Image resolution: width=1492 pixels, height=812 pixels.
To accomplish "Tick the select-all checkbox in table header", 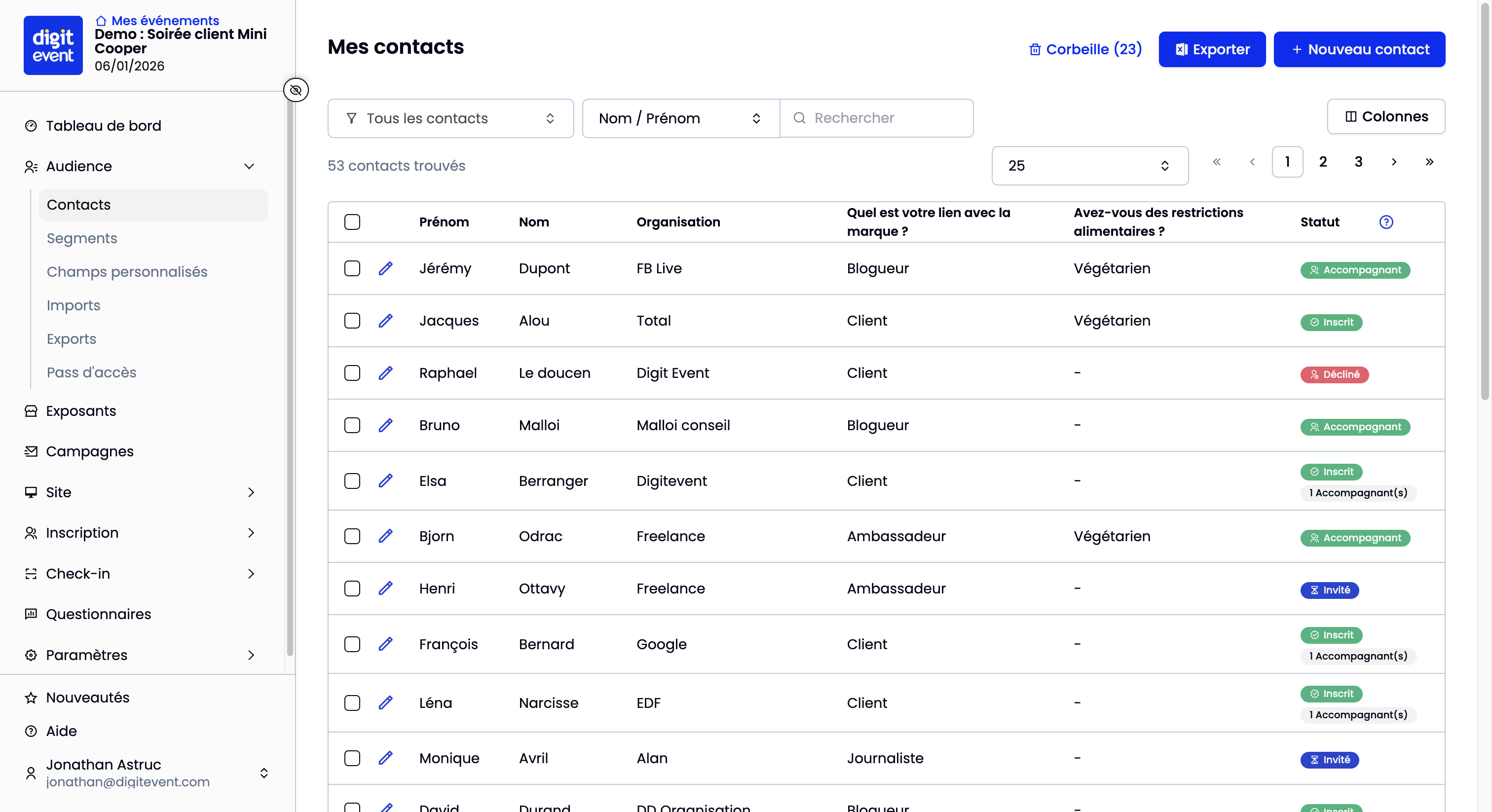I will (x=352, y=222).
